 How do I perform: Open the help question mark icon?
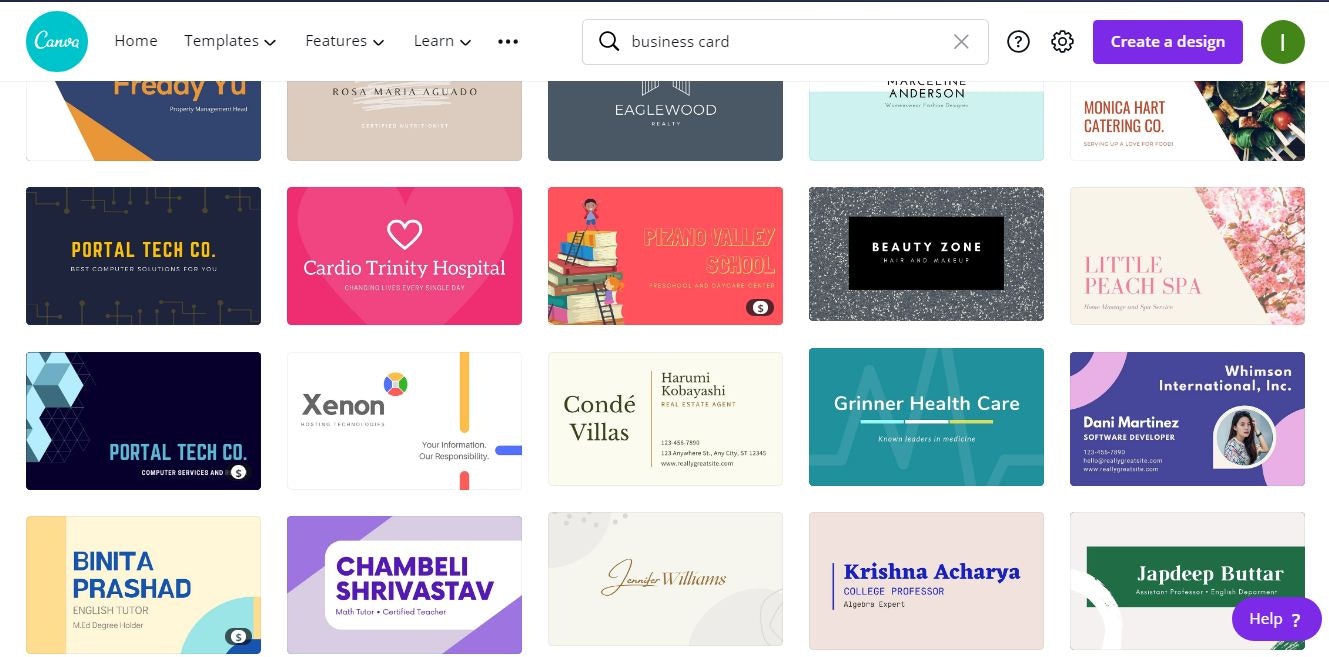pos(1018,42)
